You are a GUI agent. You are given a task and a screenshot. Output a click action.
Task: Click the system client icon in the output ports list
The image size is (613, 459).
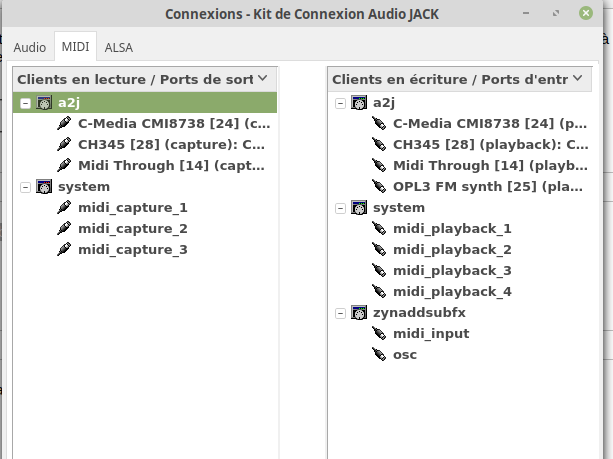(x=43, y=186)
